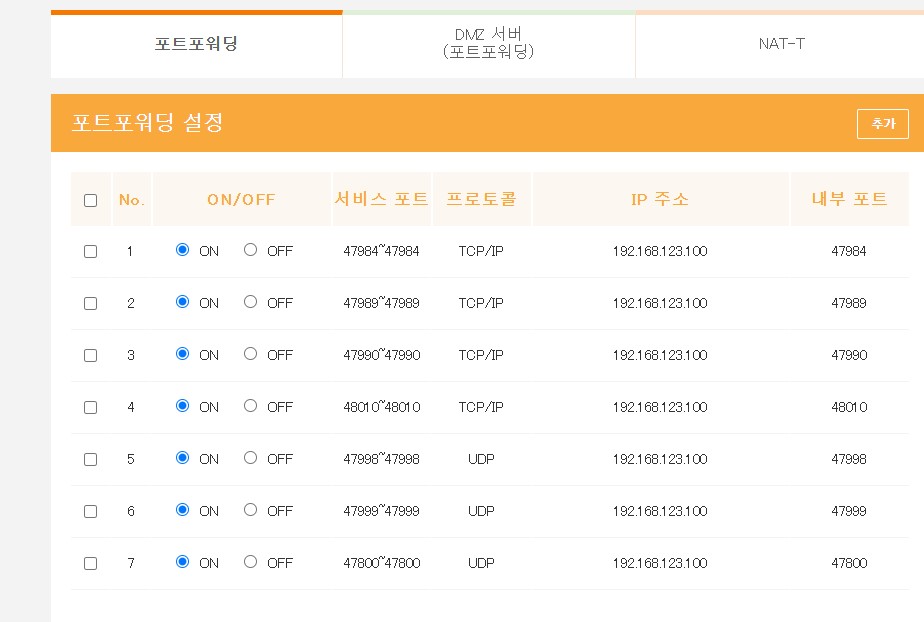This screenshot has width=924, height=622.
Task: Open the NAT-T tab
Action: click(781, 45)
